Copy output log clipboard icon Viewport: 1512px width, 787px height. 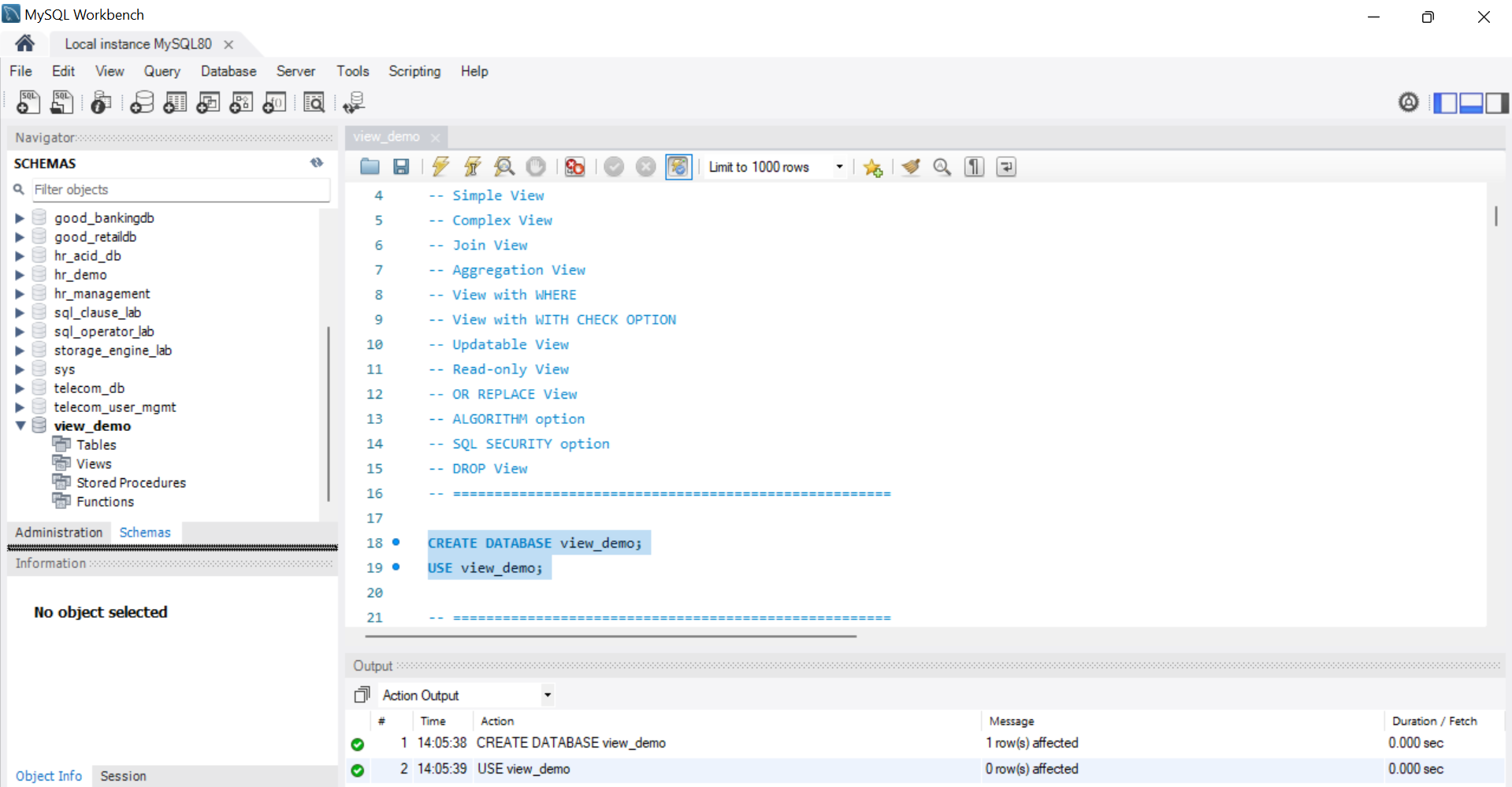pyautogui.click(x=362, y=695)
